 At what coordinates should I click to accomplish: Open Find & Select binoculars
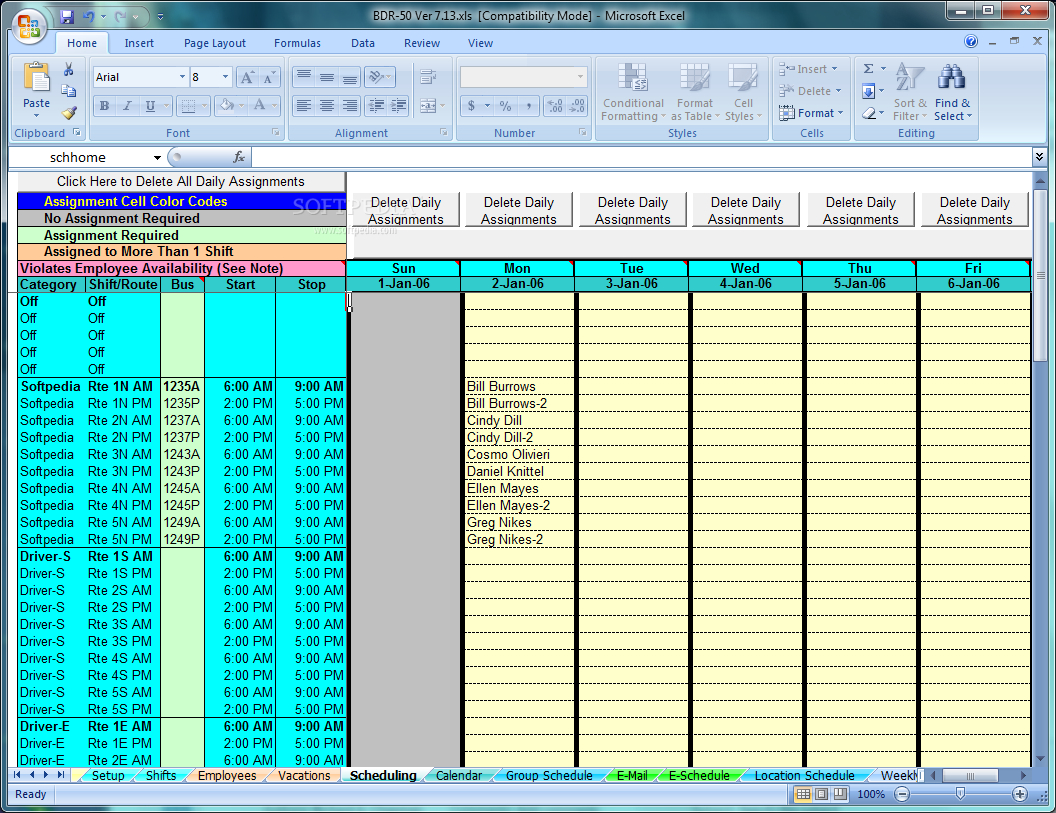pyautogui.click(x=951, y=78)
